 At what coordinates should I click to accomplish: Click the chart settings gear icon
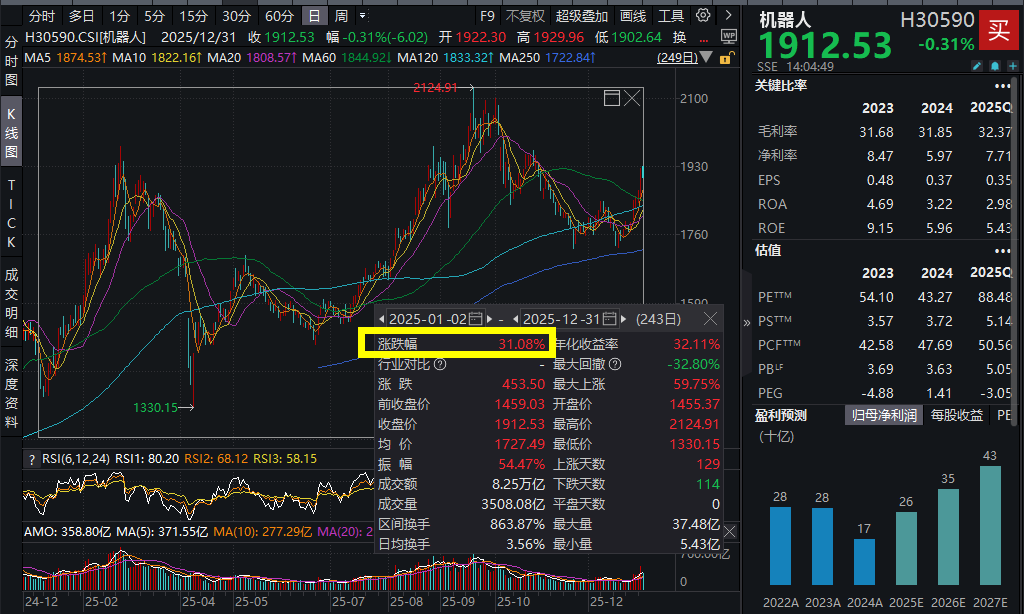tap(703, 16)
